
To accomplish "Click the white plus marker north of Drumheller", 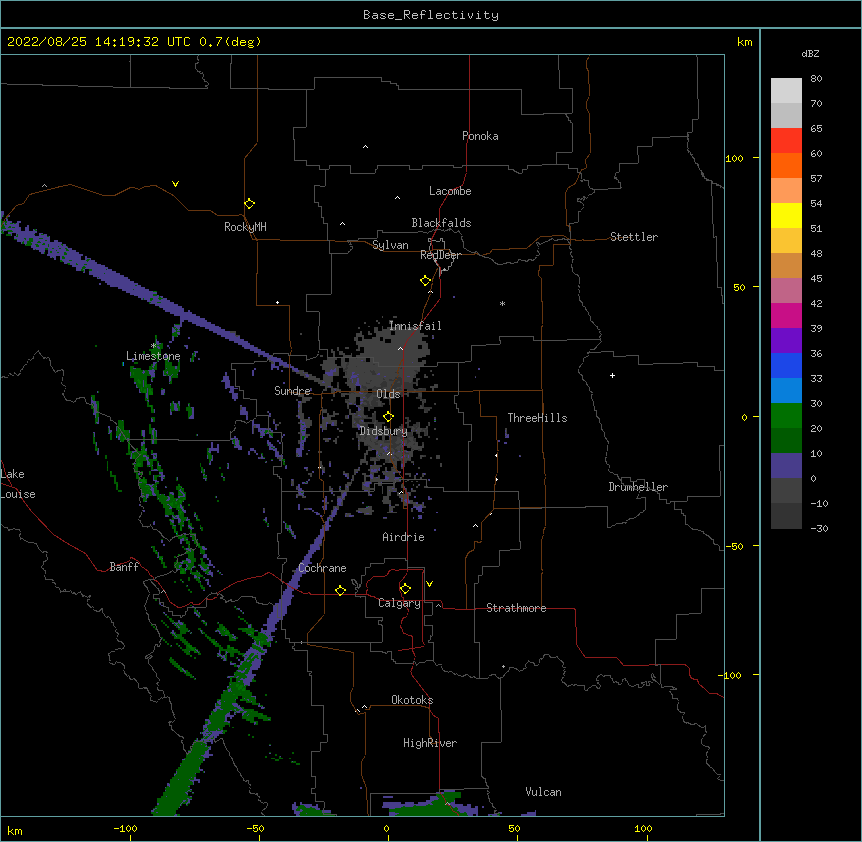I will pos(612,375).
